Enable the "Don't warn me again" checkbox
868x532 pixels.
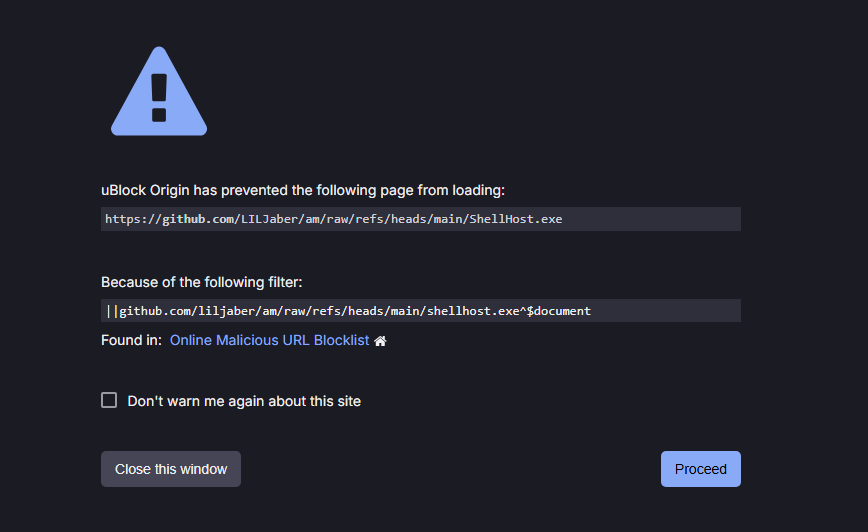click(x=109, y=400)
